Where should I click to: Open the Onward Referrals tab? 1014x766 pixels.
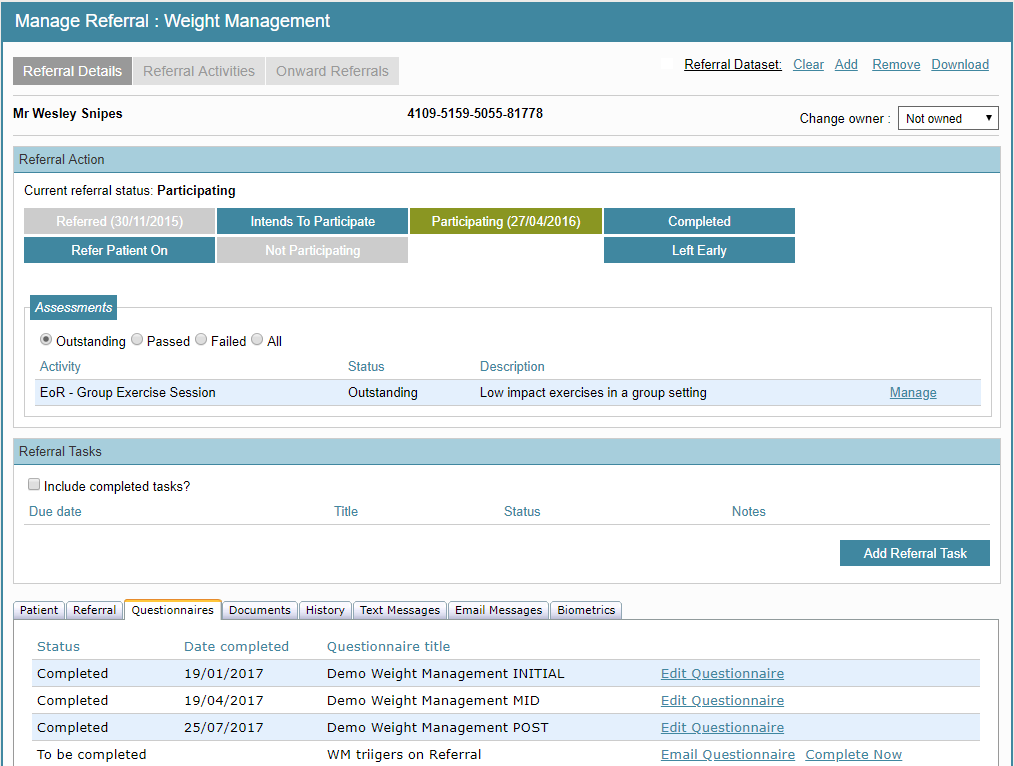[x=332, y=71]
